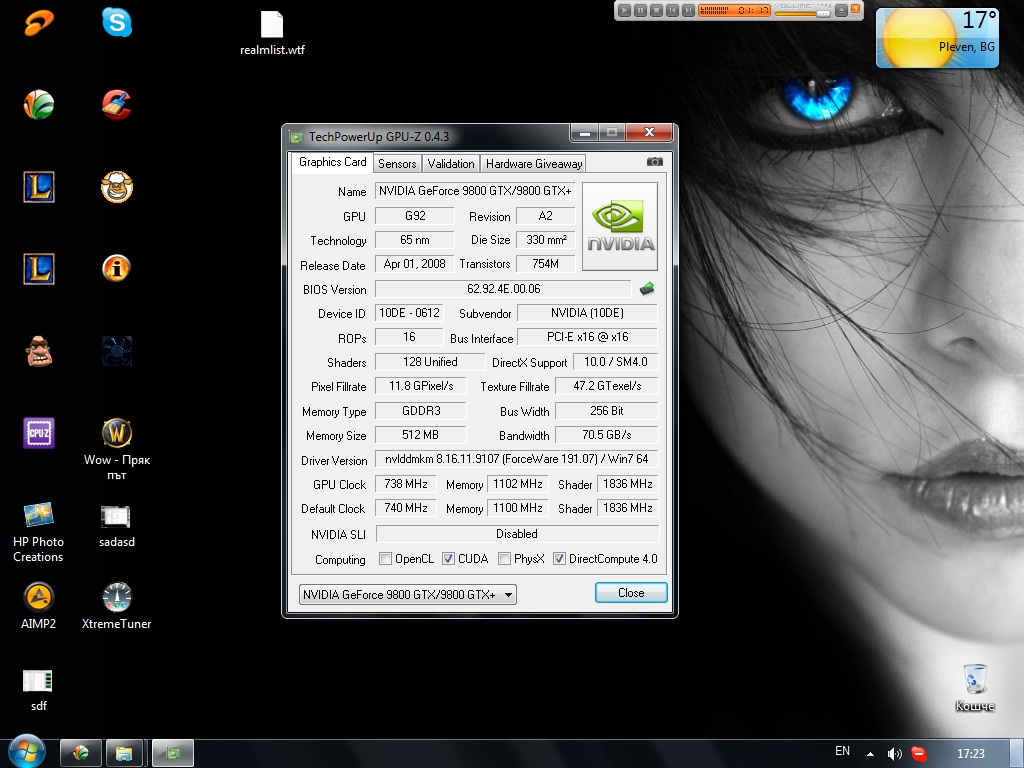Click the Release Date value Apr 01, 2008

(x=415, y=264)
